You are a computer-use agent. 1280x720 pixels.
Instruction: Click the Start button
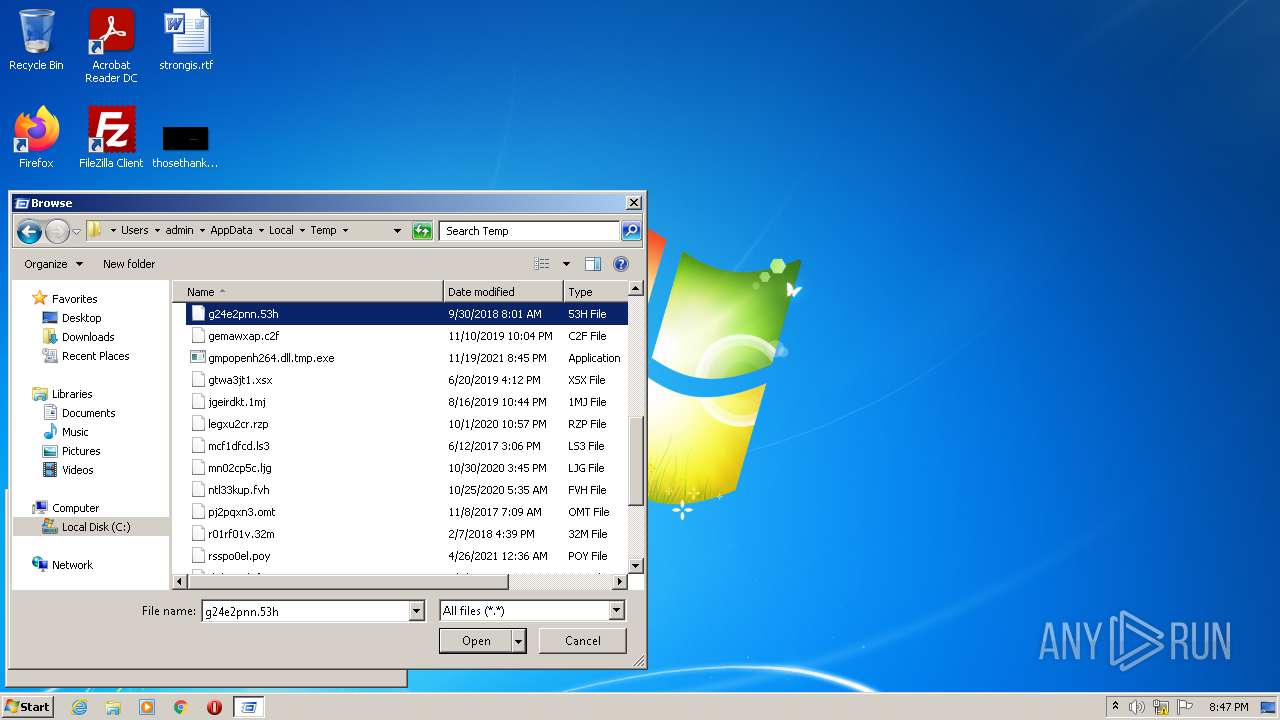(x=27, y=707)
